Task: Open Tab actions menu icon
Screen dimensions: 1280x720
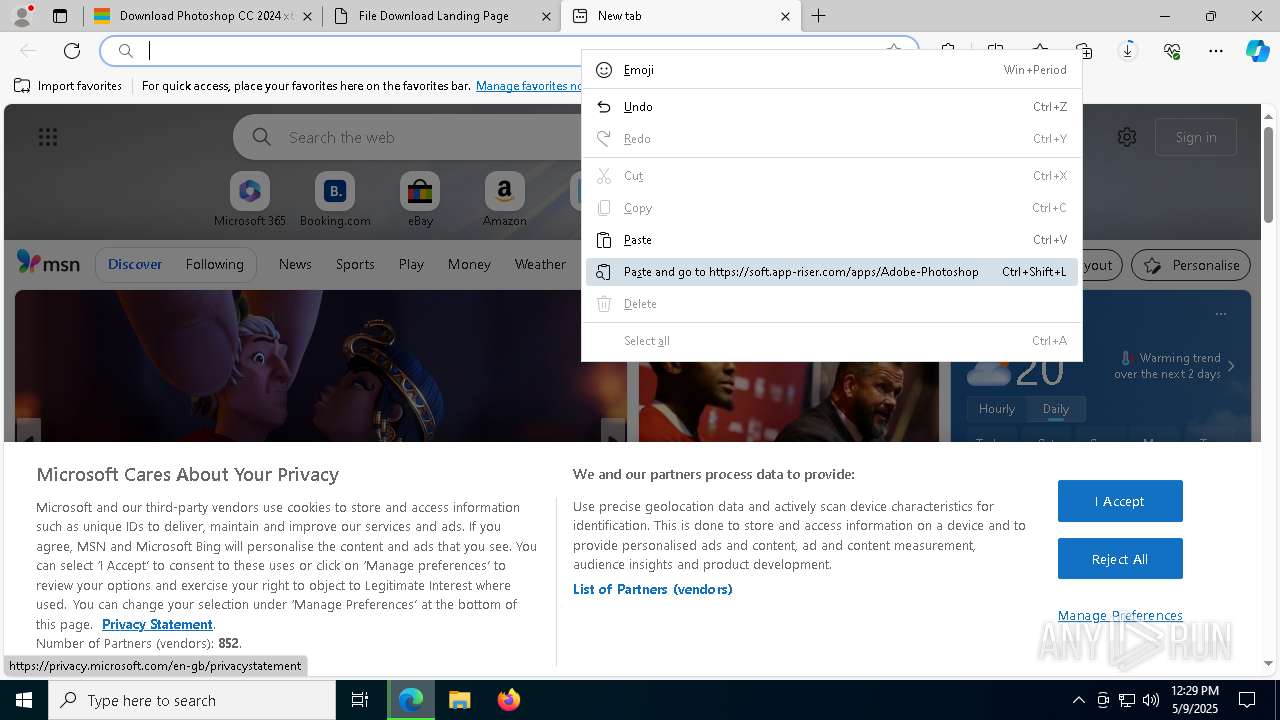Action: 60,16
